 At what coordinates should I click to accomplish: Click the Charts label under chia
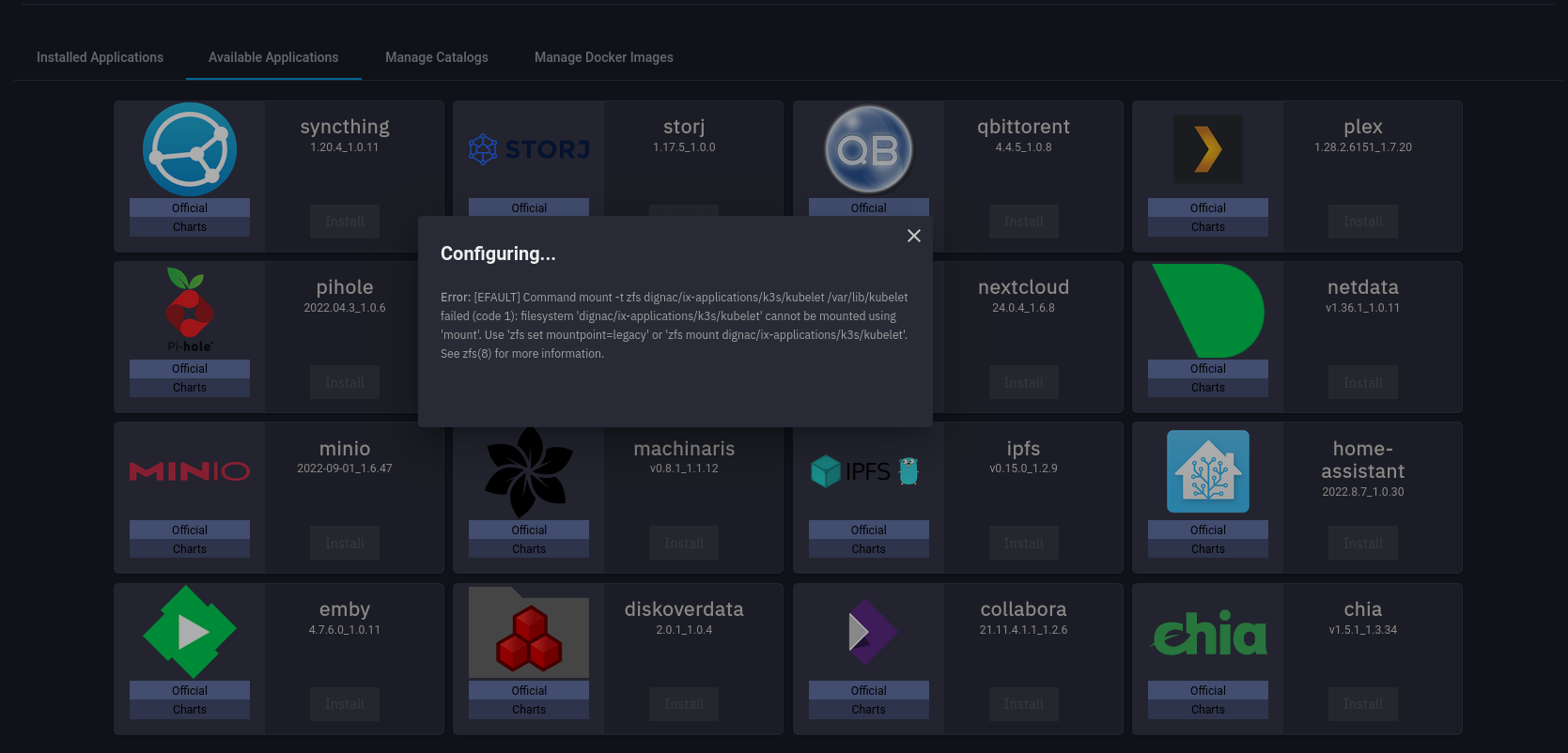1208,709
